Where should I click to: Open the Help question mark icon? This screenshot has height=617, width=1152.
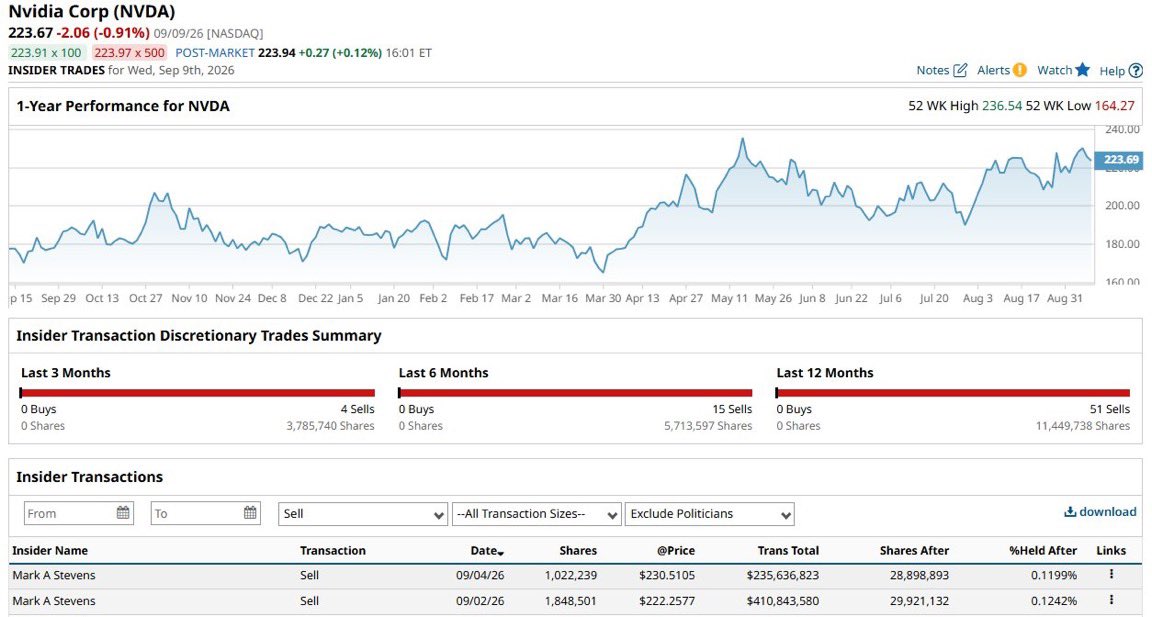(1136, 71)
